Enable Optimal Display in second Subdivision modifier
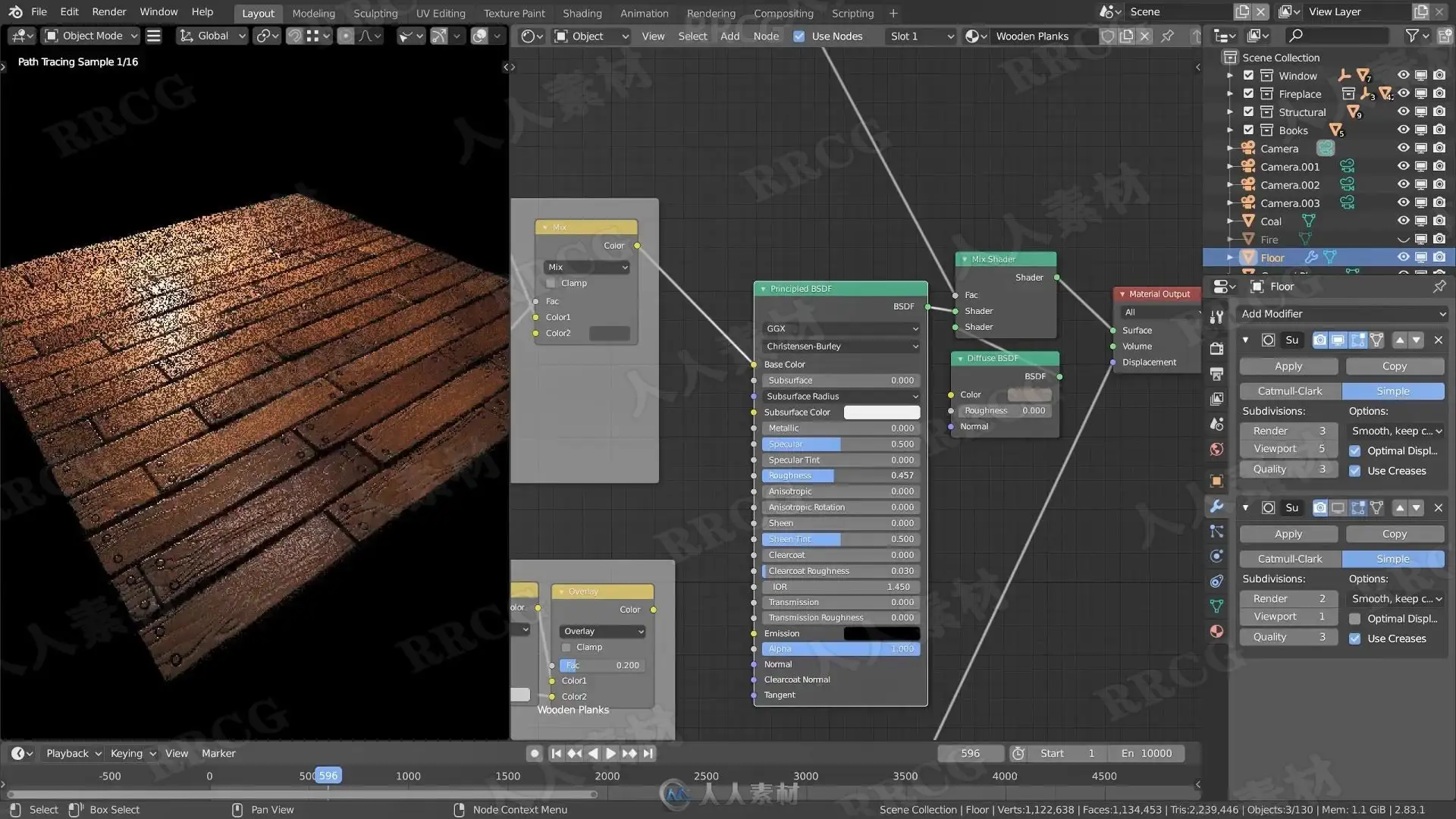 1354,619
